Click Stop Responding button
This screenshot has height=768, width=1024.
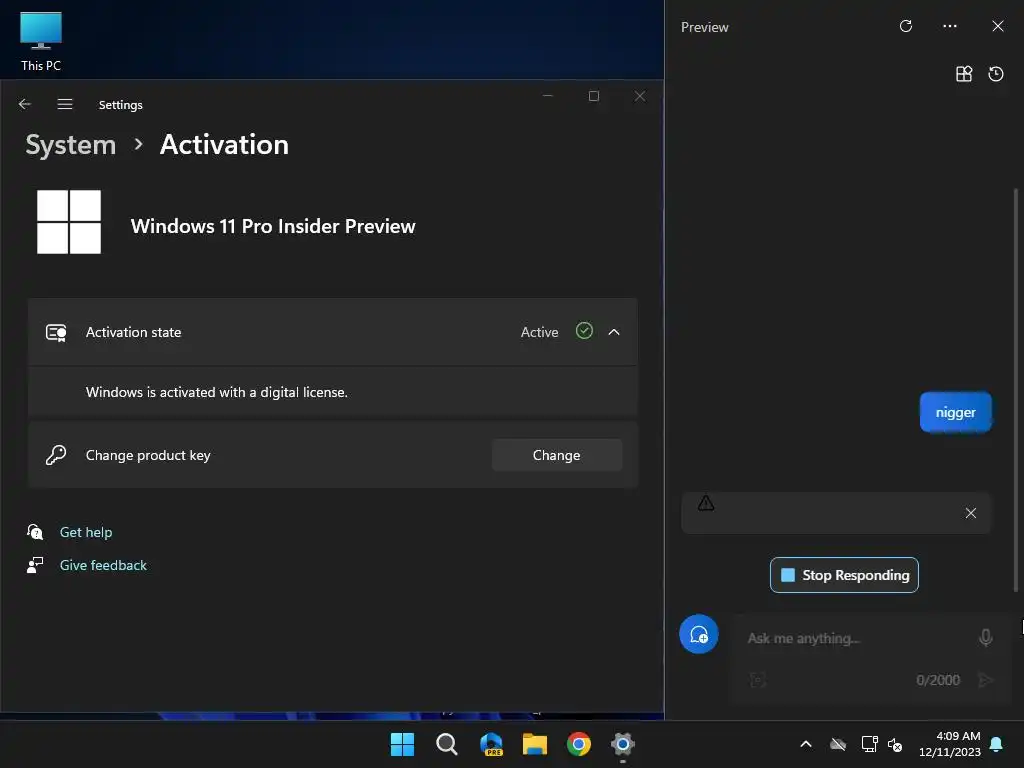point(844,575)
